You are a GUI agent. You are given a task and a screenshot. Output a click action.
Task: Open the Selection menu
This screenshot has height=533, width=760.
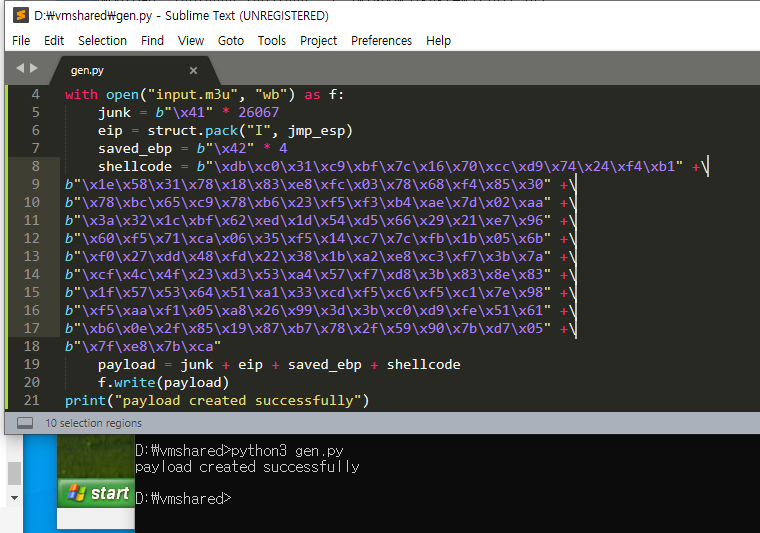tap(102, 41)
